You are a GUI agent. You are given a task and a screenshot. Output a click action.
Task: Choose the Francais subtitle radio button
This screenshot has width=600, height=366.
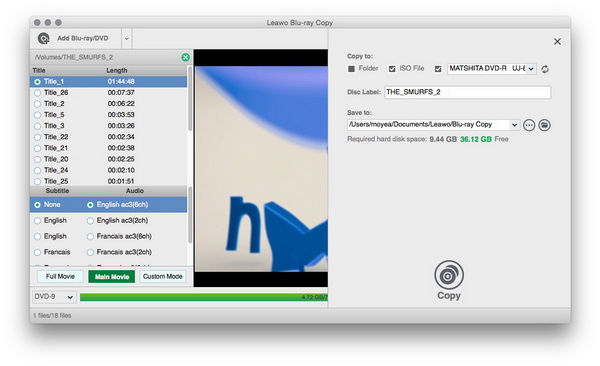(x=37, y=253)
